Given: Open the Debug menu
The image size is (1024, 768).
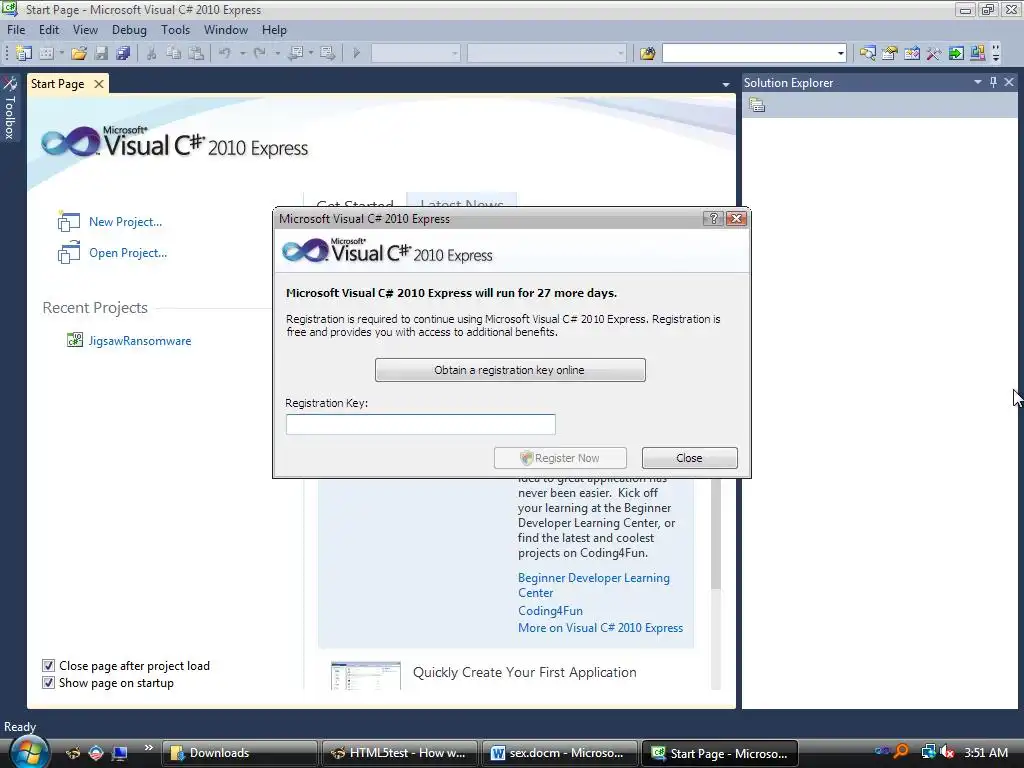Looking at the screenshot, I should tap(129, 29).
